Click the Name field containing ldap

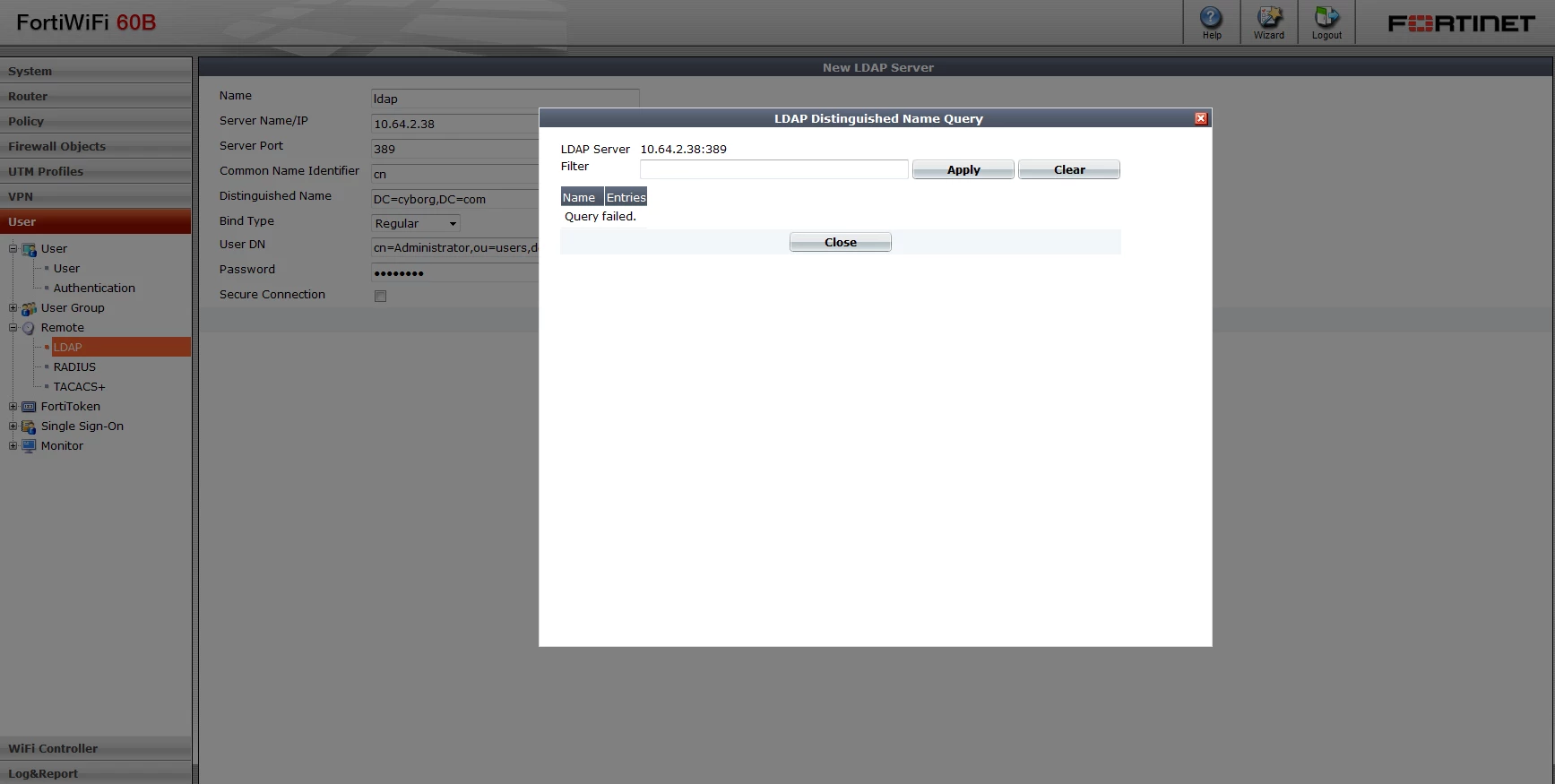point(505,99)
